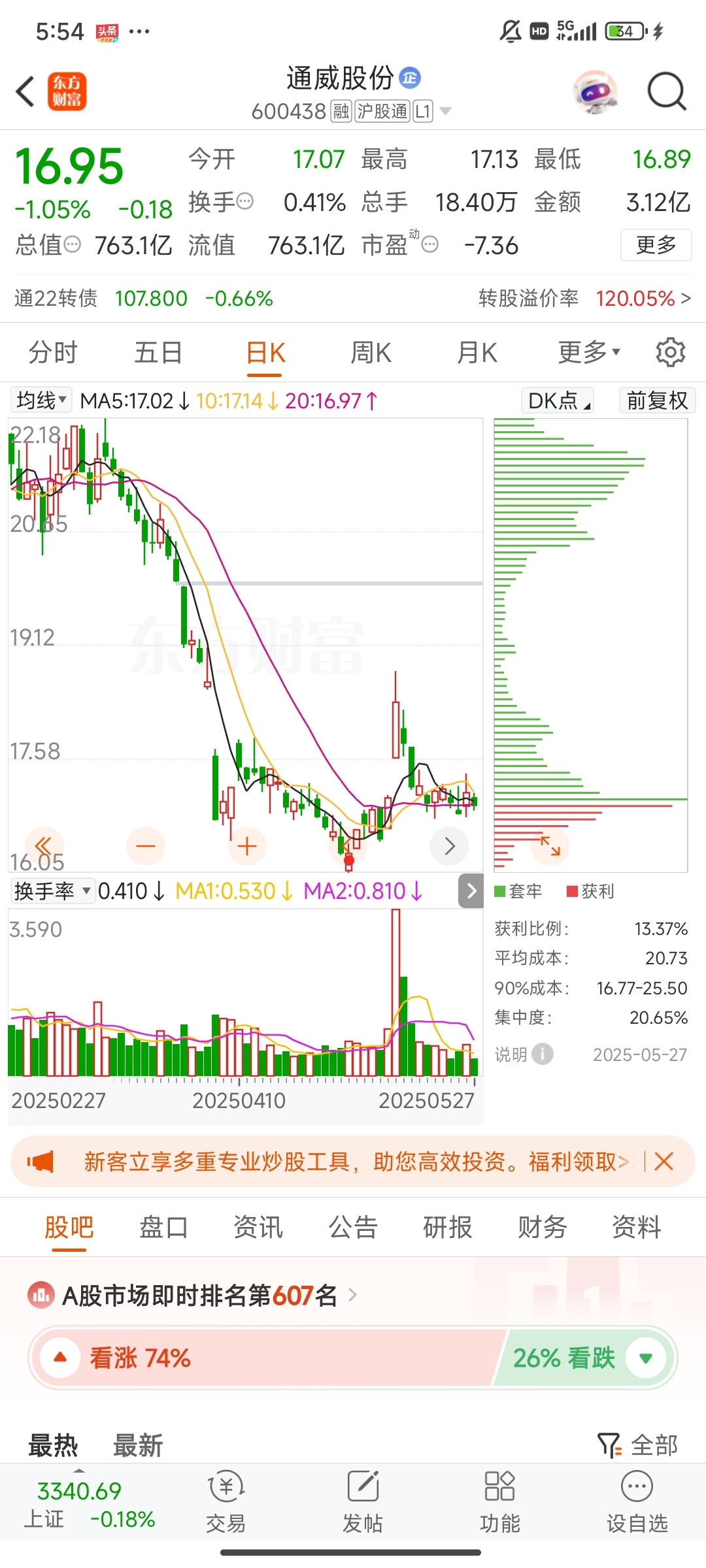Open the robot AI assistant
Image resolution: width=706 pixels, height=1568 pixels.
coord(596,91)
